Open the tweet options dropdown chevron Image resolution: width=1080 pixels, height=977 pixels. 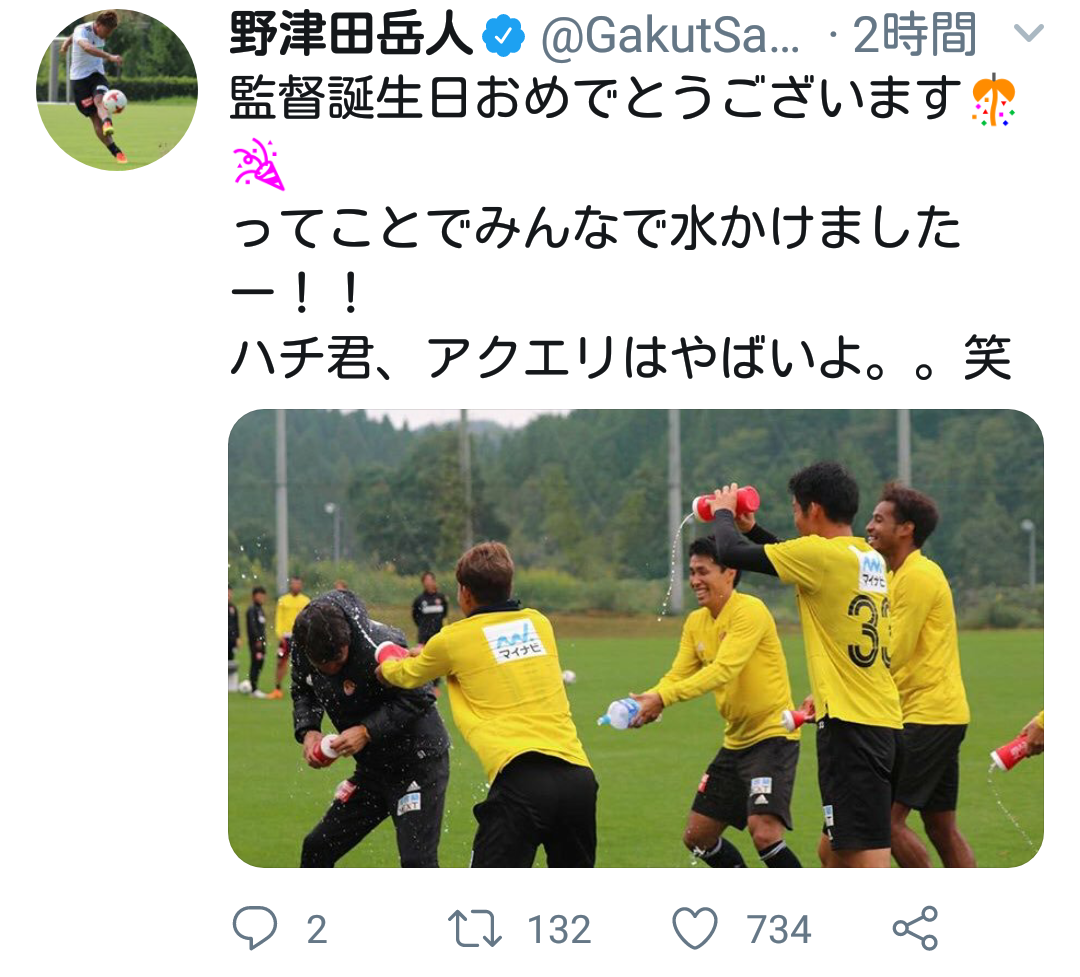pos(1028,32)
